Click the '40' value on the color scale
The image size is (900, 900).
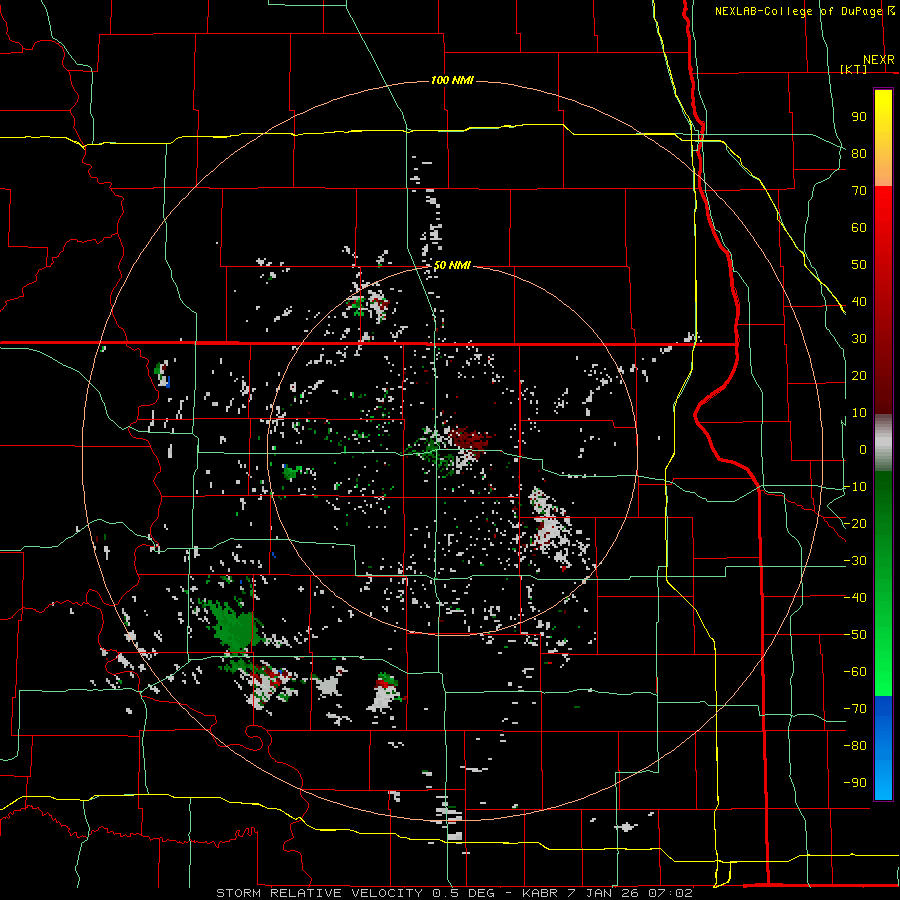pyautogui.click(x=859, y=302)
